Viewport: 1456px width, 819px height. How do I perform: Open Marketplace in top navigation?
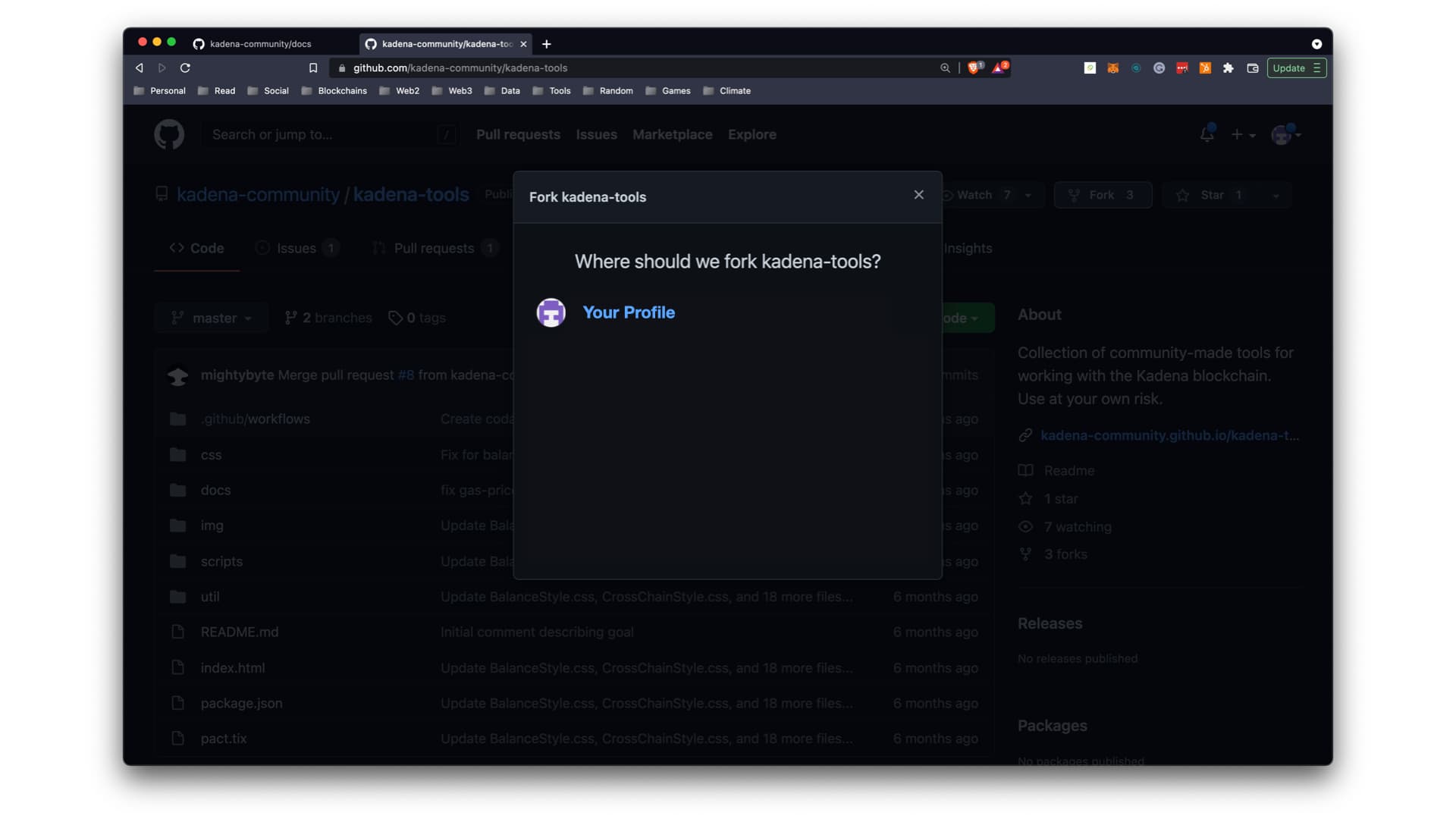point(672,134)
